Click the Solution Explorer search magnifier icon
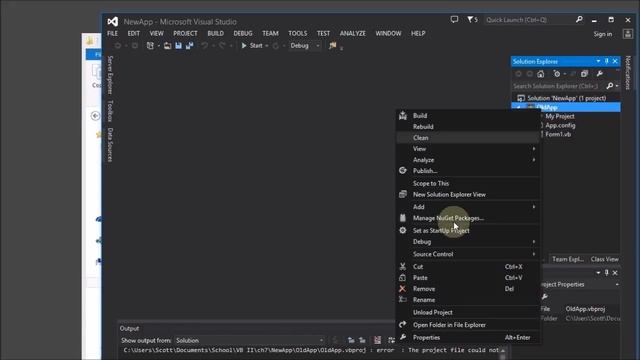Screen dimensions: 640x360 610,86
